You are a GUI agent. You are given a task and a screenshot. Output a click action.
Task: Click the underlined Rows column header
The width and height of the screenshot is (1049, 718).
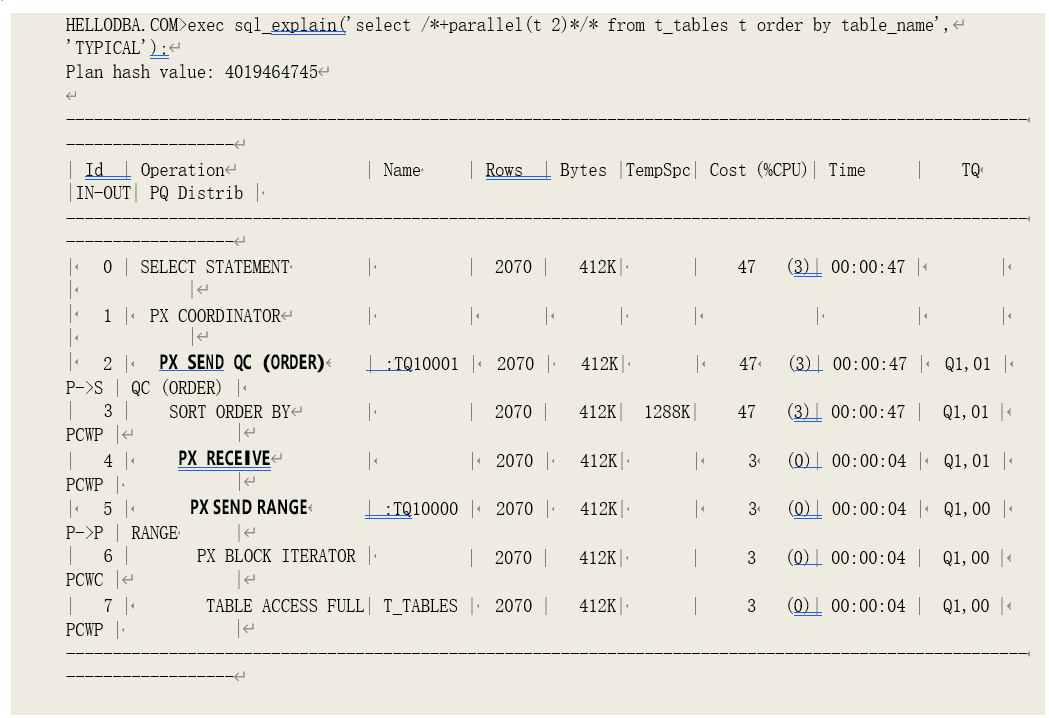pyautogui.click(x=504, y=170)
